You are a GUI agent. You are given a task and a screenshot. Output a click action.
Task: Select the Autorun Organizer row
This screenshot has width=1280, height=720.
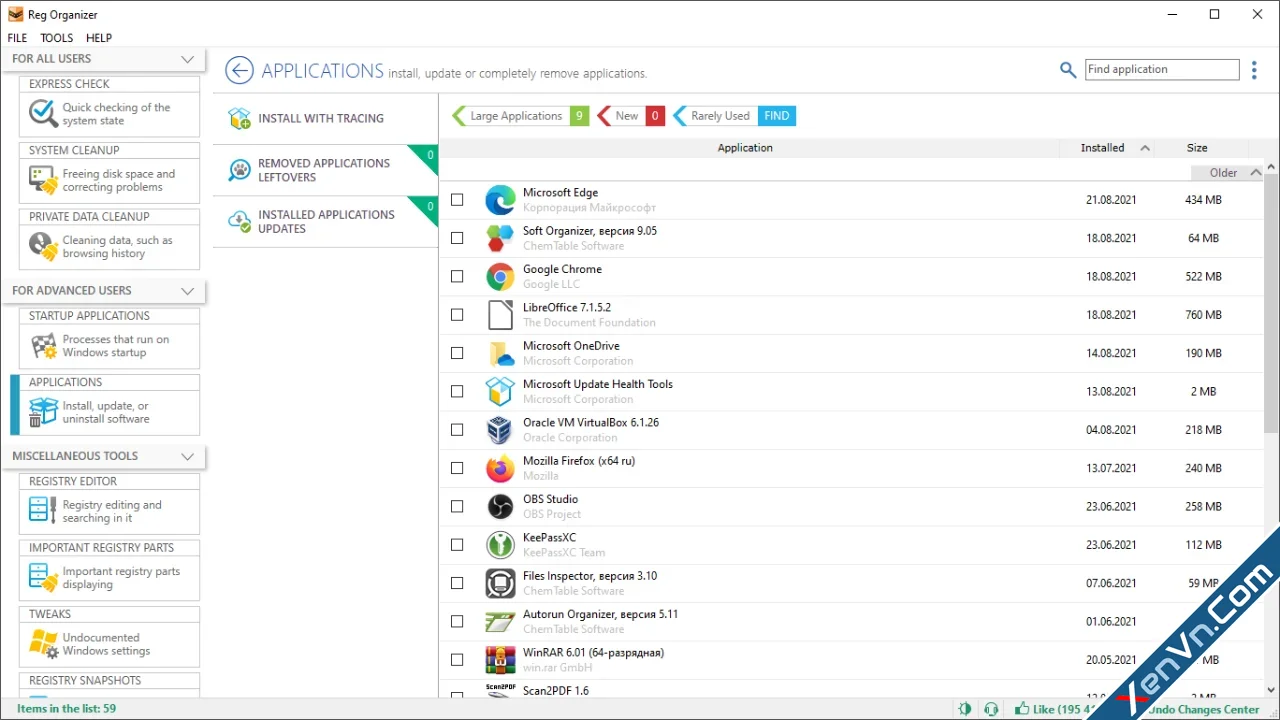[x=851, y=621]
